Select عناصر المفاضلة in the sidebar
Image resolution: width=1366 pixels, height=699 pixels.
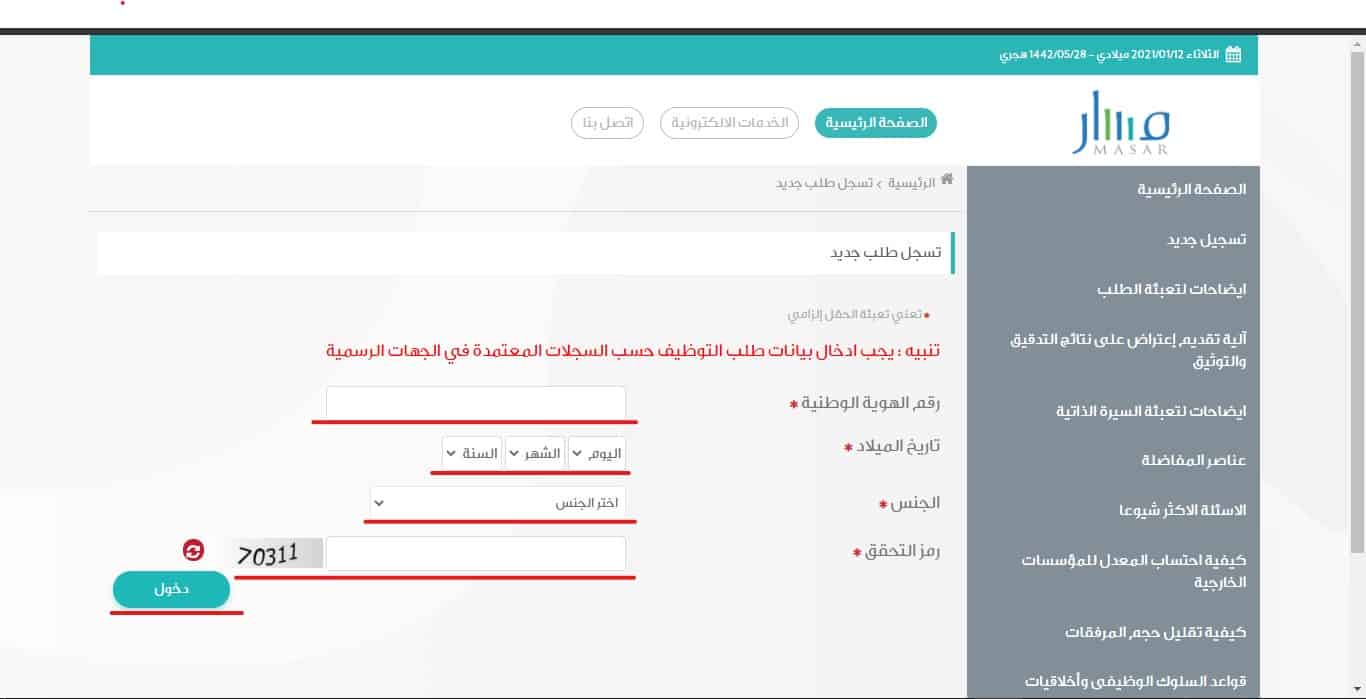click(x=1194, y=460)
